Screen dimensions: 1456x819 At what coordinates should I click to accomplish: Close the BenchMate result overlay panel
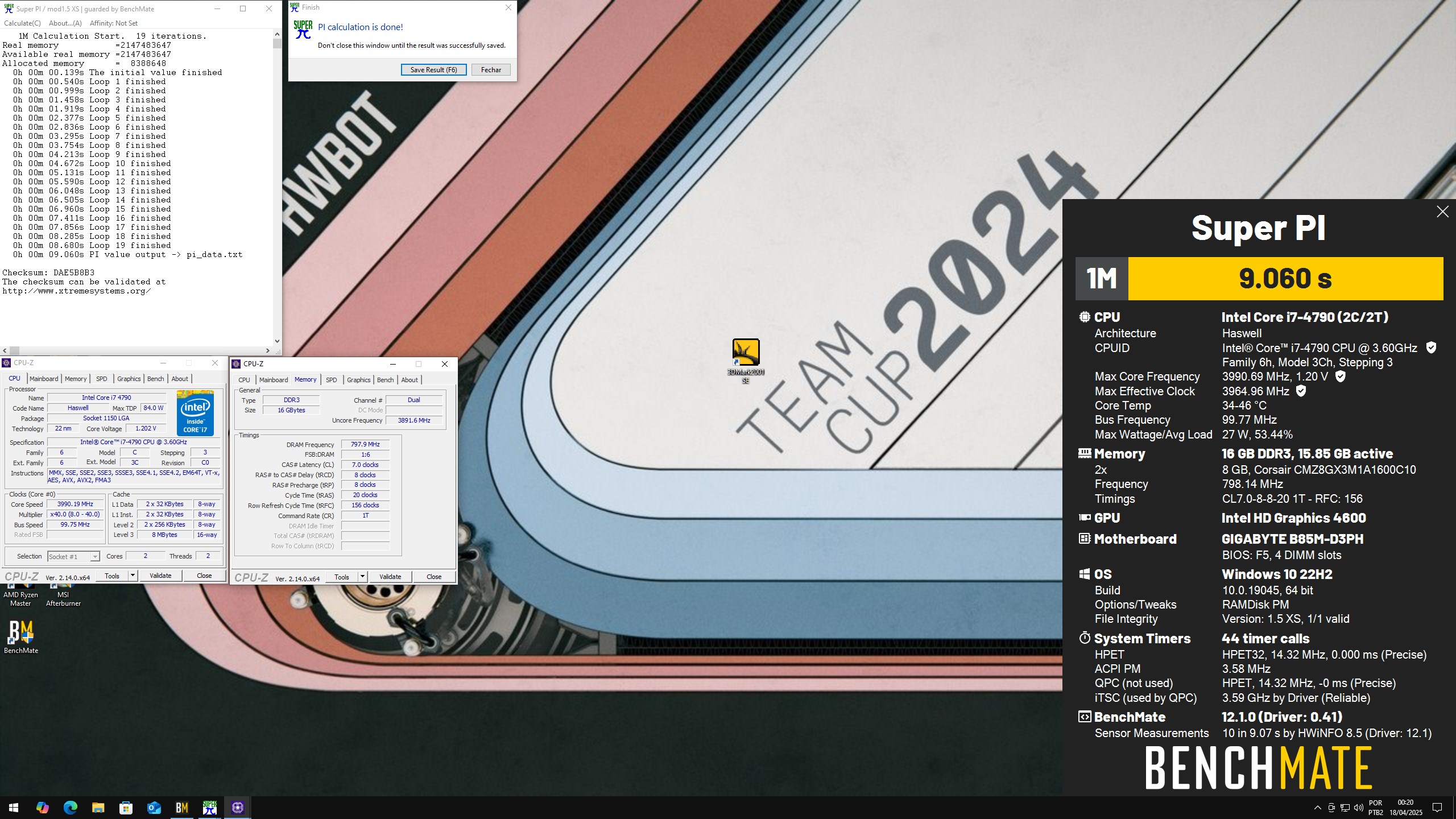click(1442, 212)
